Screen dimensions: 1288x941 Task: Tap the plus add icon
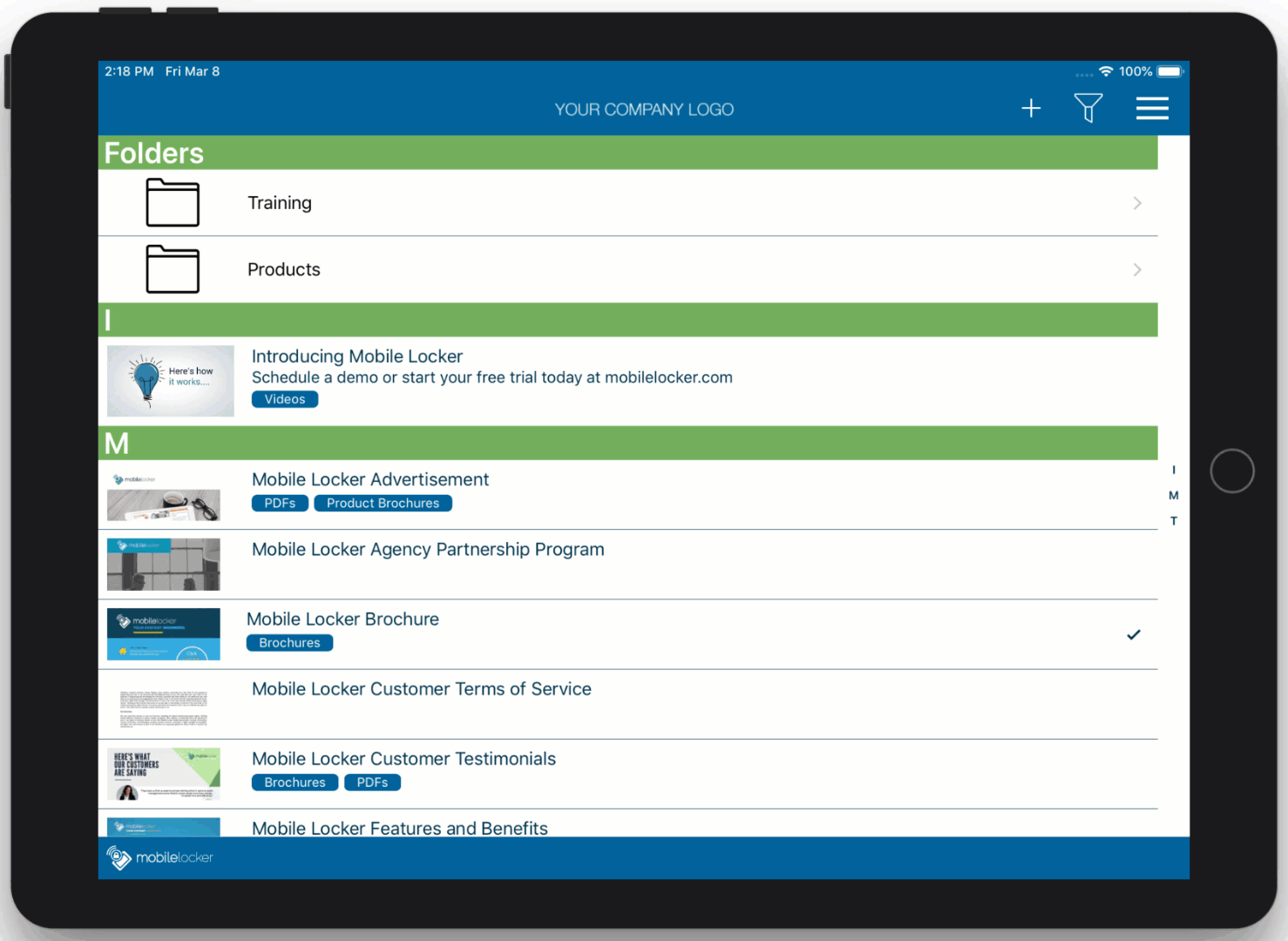1031,108
